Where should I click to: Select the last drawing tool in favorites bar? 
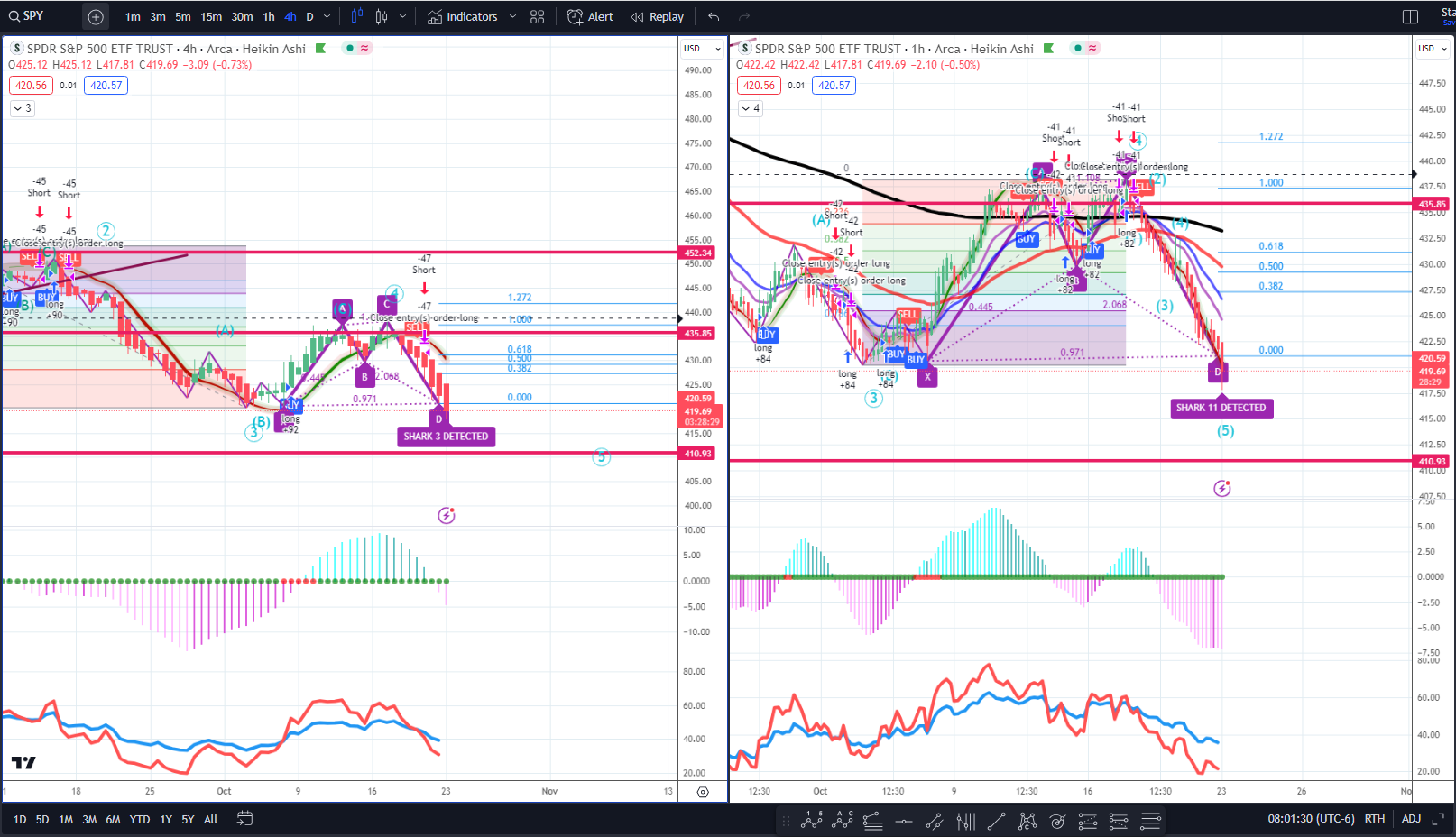(x=1150, y=821)
